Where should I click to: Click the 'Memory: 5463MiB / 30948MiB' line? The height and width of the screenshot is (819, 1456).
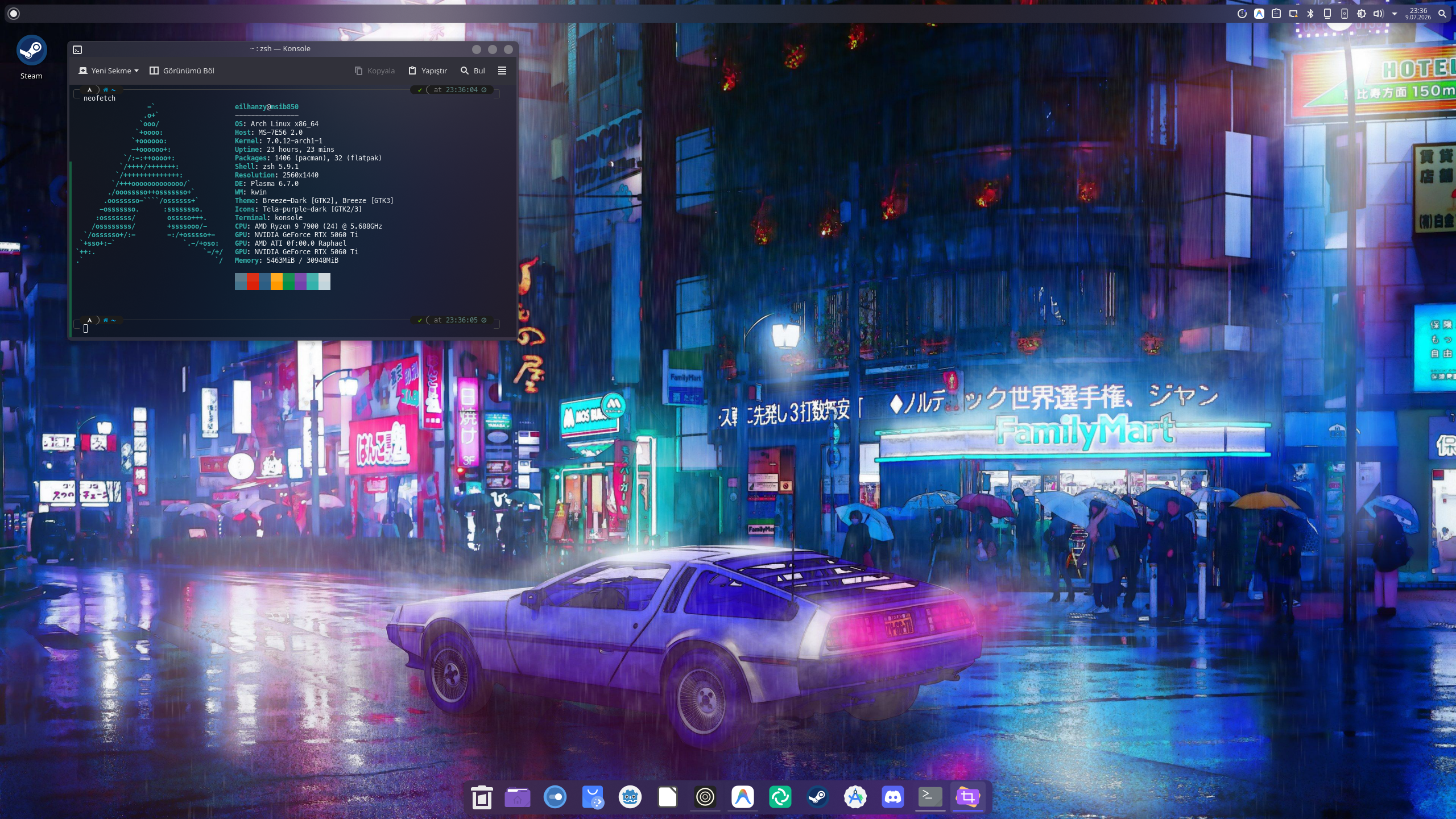287,260
